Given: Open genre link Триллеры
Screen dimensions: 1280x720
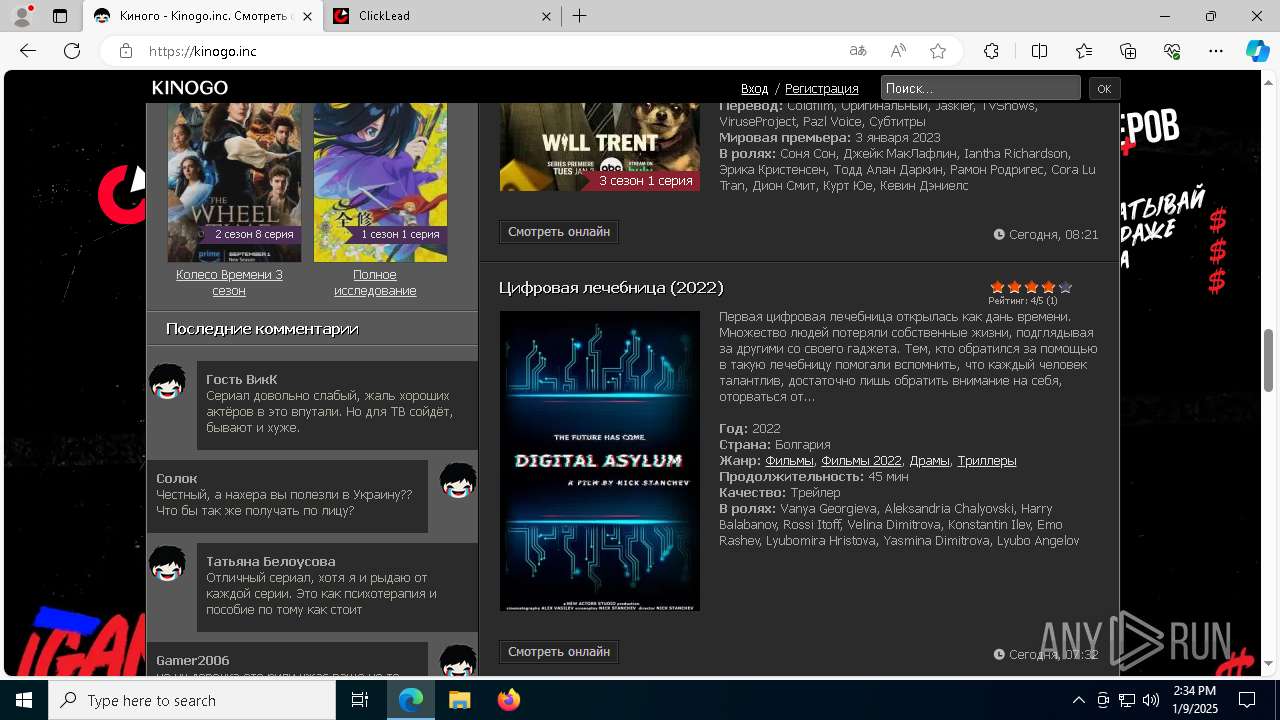Looking at the screenshot, I should tap(987, 461).
